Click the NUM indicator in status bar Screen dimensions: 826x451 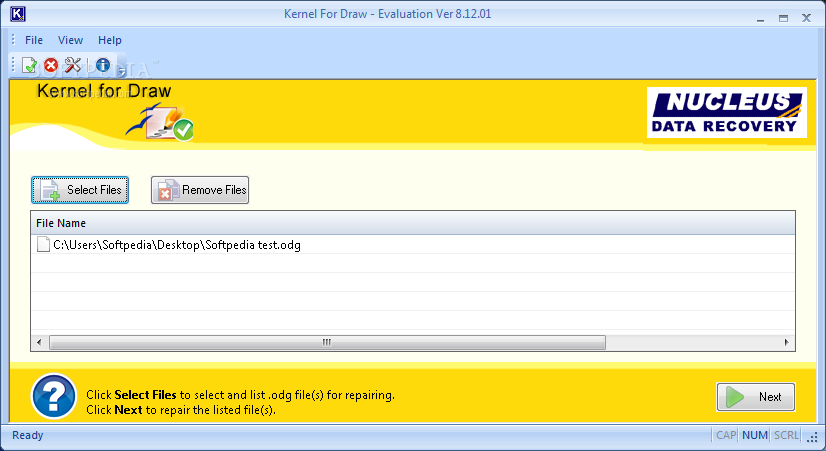(754, 435)
